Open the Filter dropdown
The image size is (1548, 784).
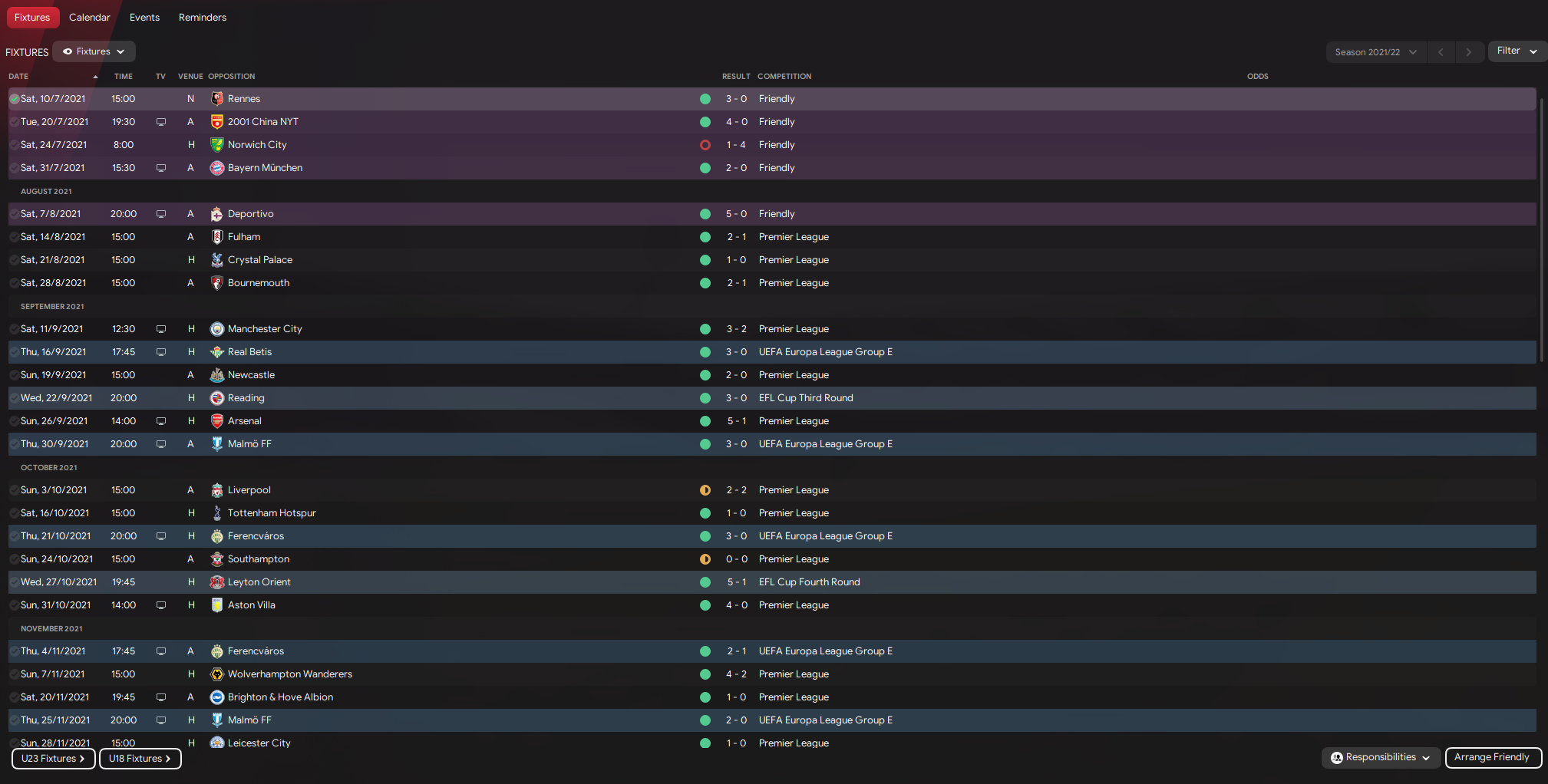(1517, 51)
